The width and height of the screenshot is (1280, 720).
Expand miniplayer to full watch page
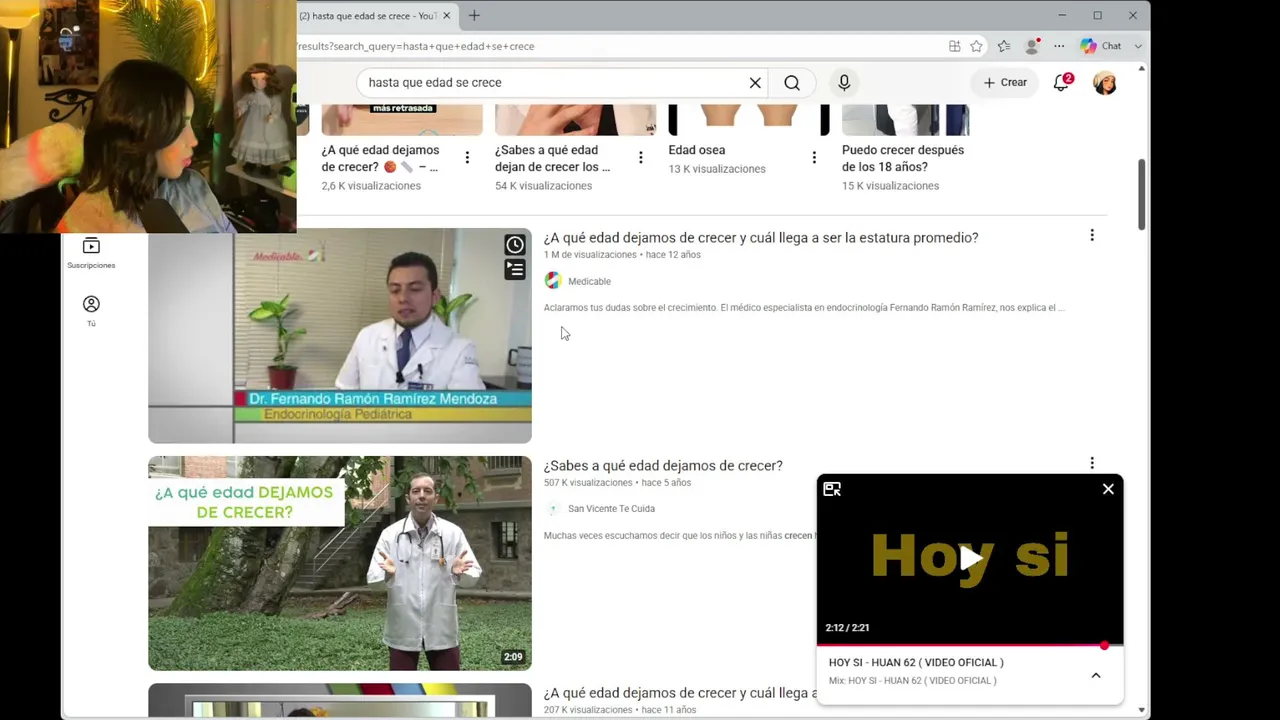point(832,489)
